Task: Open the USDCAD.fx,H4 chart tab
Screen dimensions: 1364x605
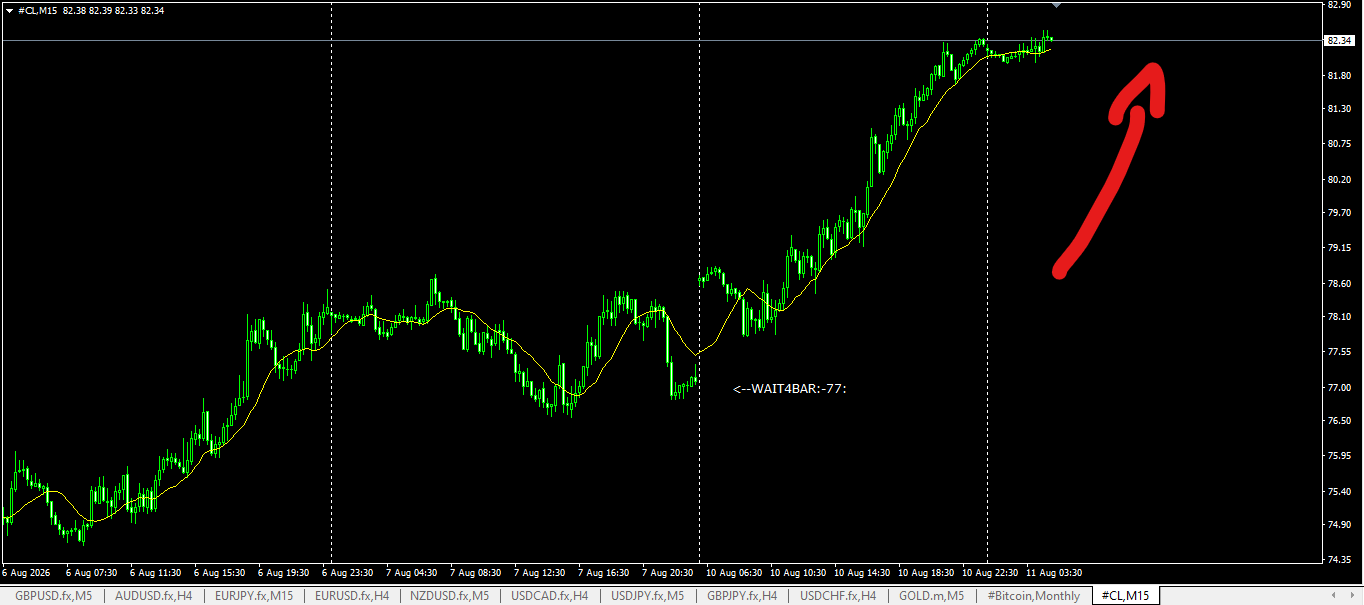Action: click(549, 596)
